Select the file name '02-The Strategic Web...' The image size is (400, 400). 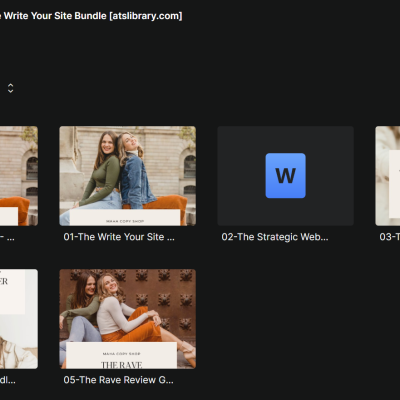click(x=275, y=237)
